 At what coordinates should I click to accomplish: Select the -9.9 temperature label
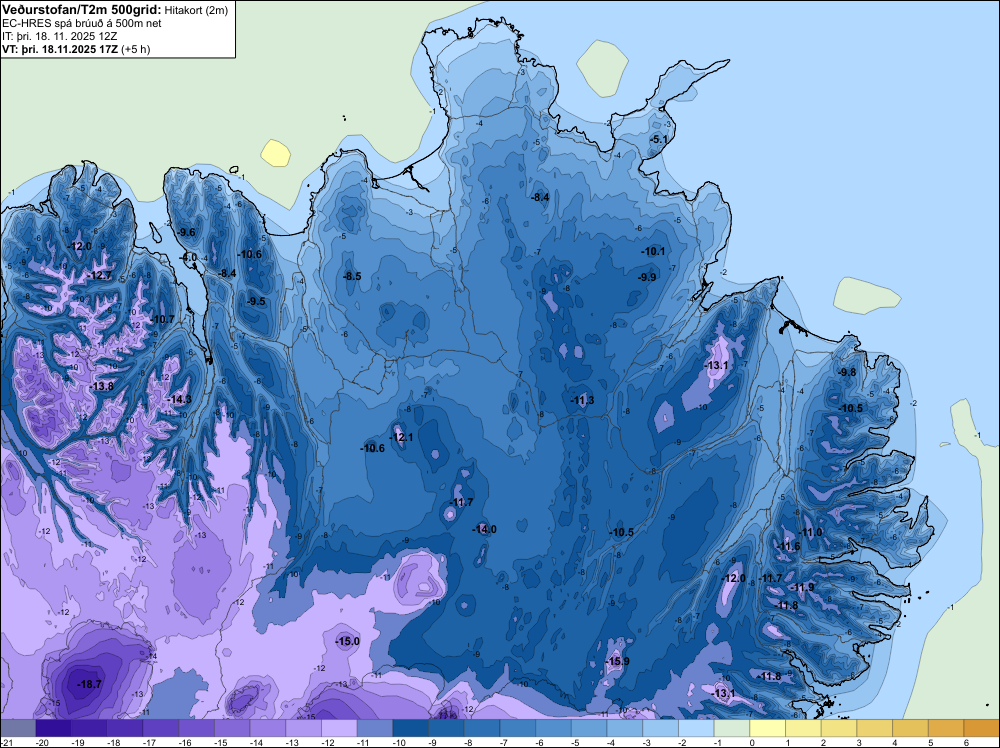(647, 277)
